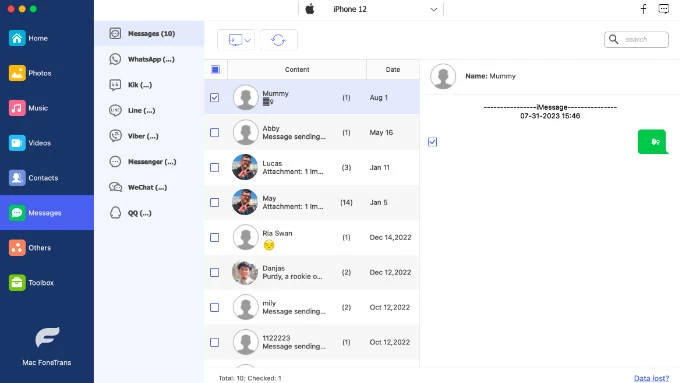680x383 pixels.
Task: Open the Toolbox section
Action: click(x=47, y=283)
